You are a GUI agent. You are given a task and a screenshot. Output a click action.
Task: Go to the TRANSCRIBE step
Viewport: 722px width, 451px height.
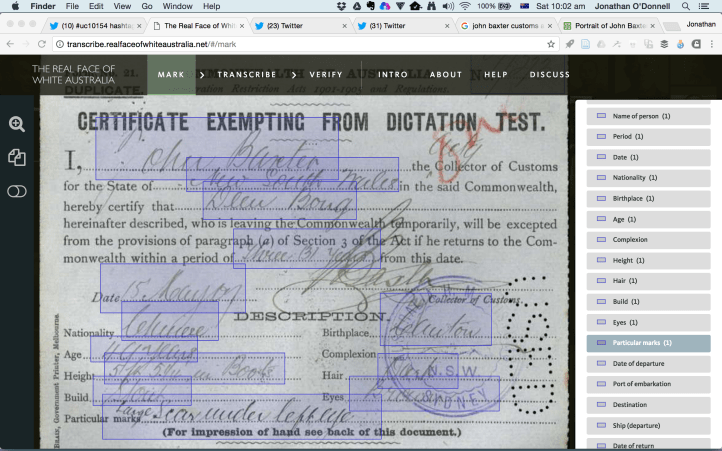coord(246,75)
